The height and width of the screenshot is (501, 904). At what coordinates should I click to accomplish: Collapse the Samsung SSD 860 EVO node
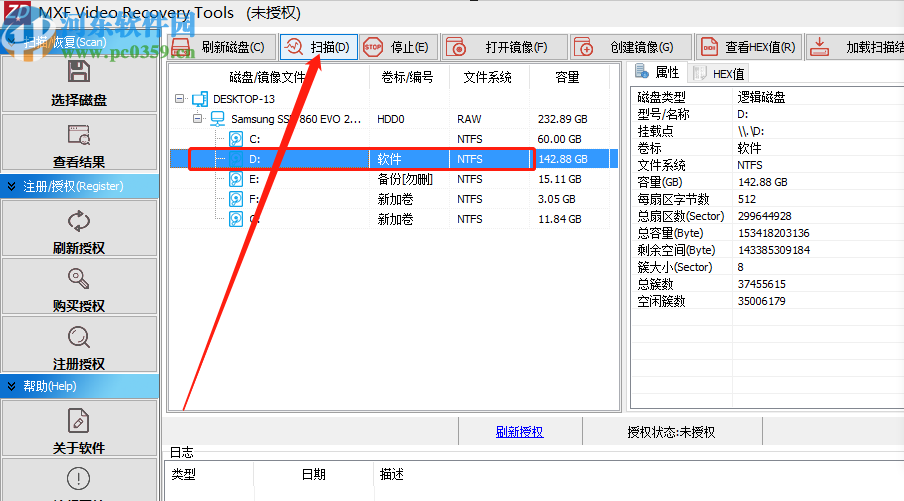[197, 119]
